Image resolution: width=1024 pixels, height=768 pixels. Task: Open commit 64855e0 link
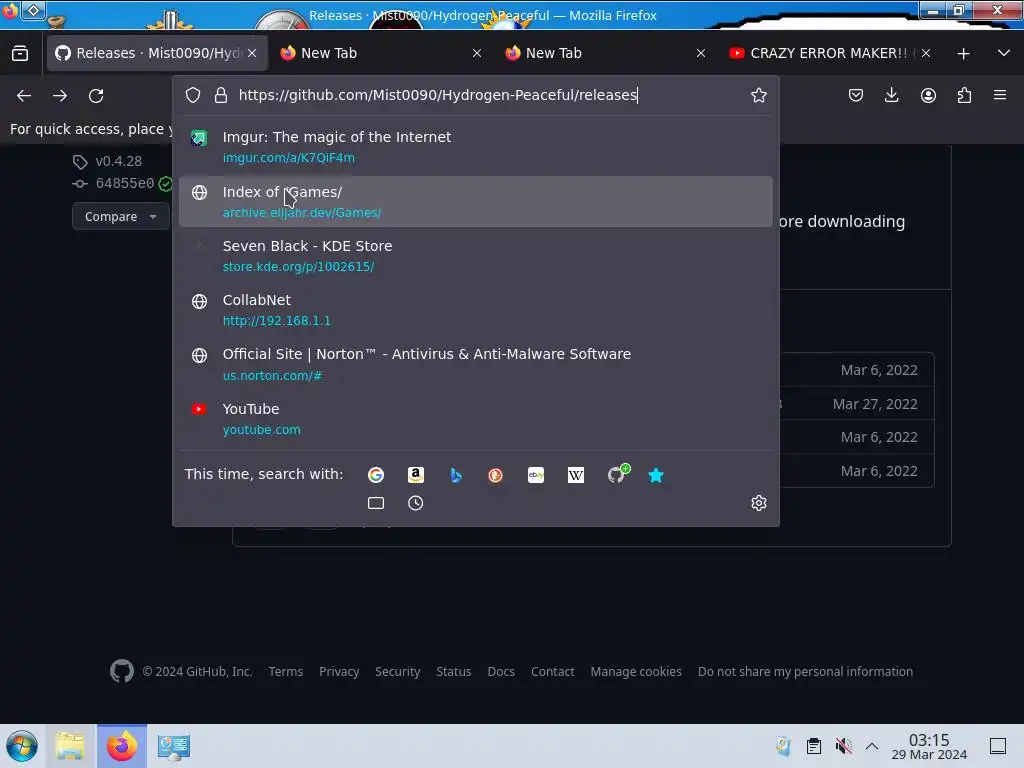click(x=125, y=184)
